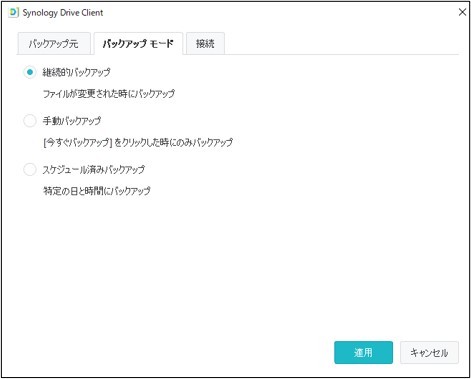Choose the スケジュール済みバックアップ radio circle
Viewport: 471px width, 379px height.
pos(30,169)
